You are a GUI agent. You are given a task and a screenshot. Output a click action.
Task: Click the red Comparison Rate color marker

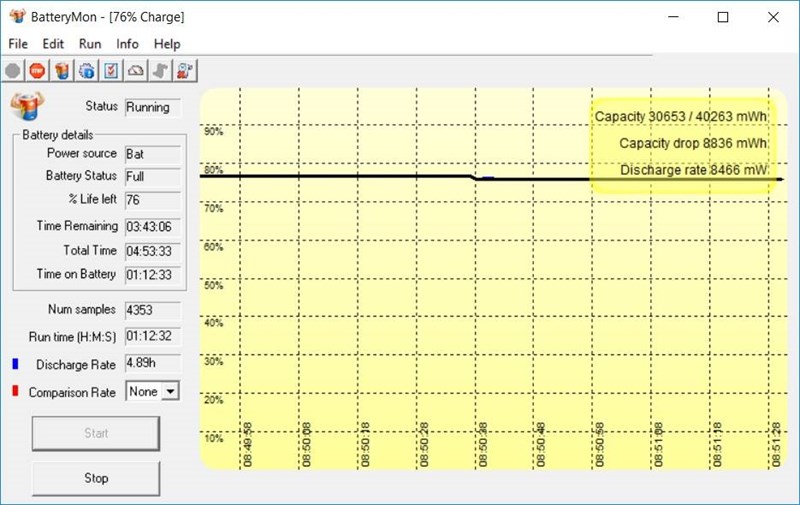(13, 392)
